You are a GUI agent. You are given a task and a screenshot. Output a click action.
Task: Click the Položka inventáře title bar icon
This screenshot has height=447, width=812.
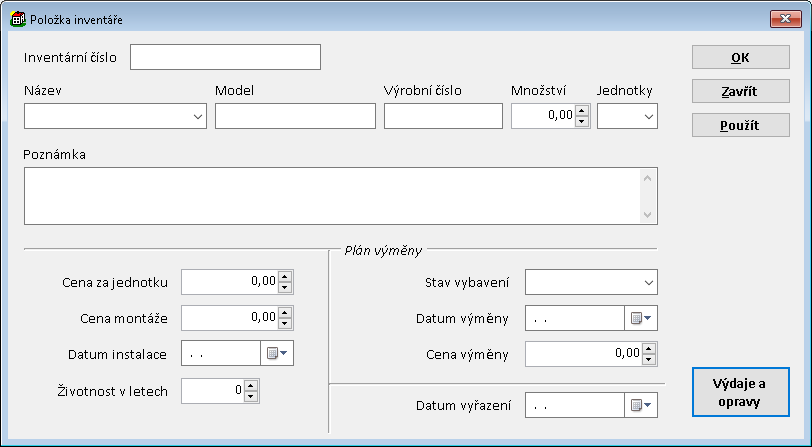pos(17,19)
